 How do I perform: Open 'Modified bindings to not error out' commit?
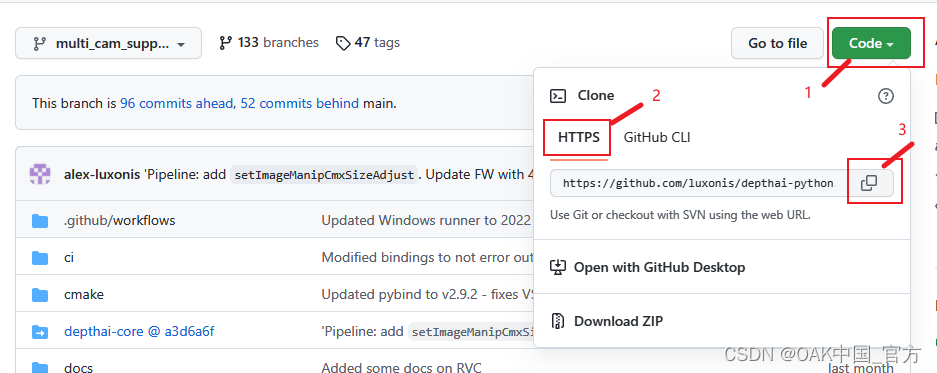pyautogui.click(x=427, y=258)
